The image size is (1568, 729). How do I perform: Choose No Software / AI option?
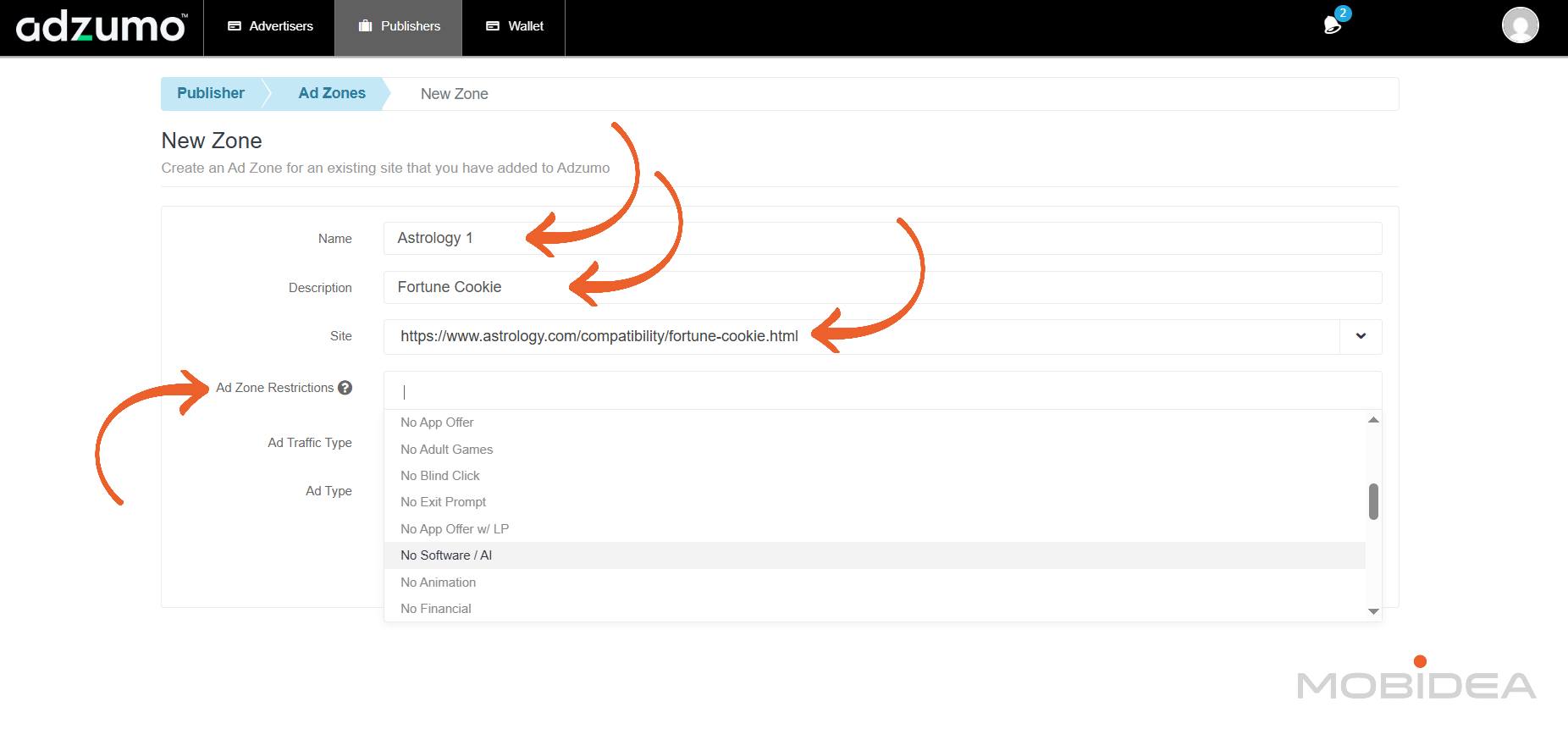[x=446, y=555]
